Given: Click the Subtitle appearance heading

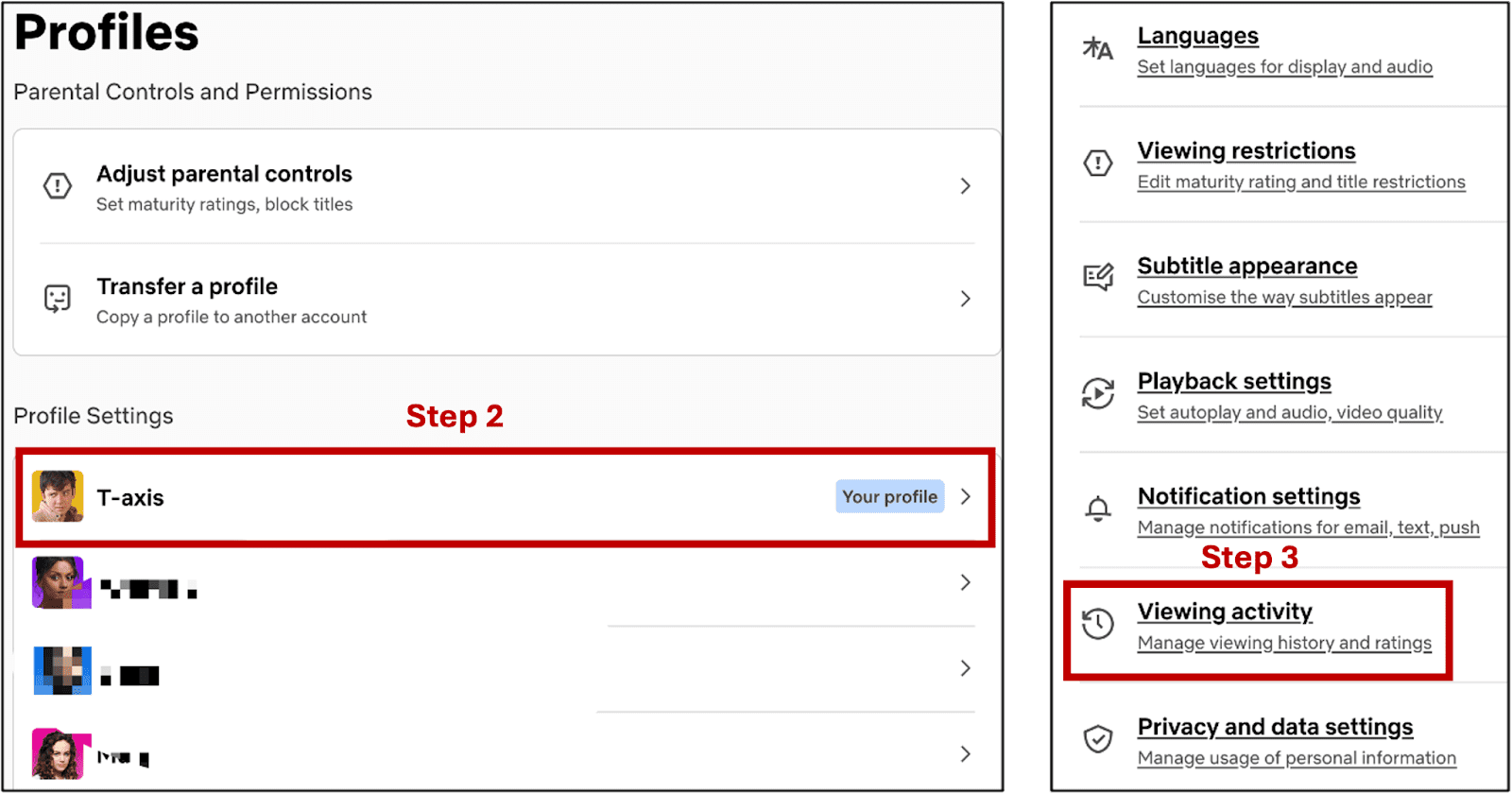Looking at the screenshot, I should (1246, 266).
